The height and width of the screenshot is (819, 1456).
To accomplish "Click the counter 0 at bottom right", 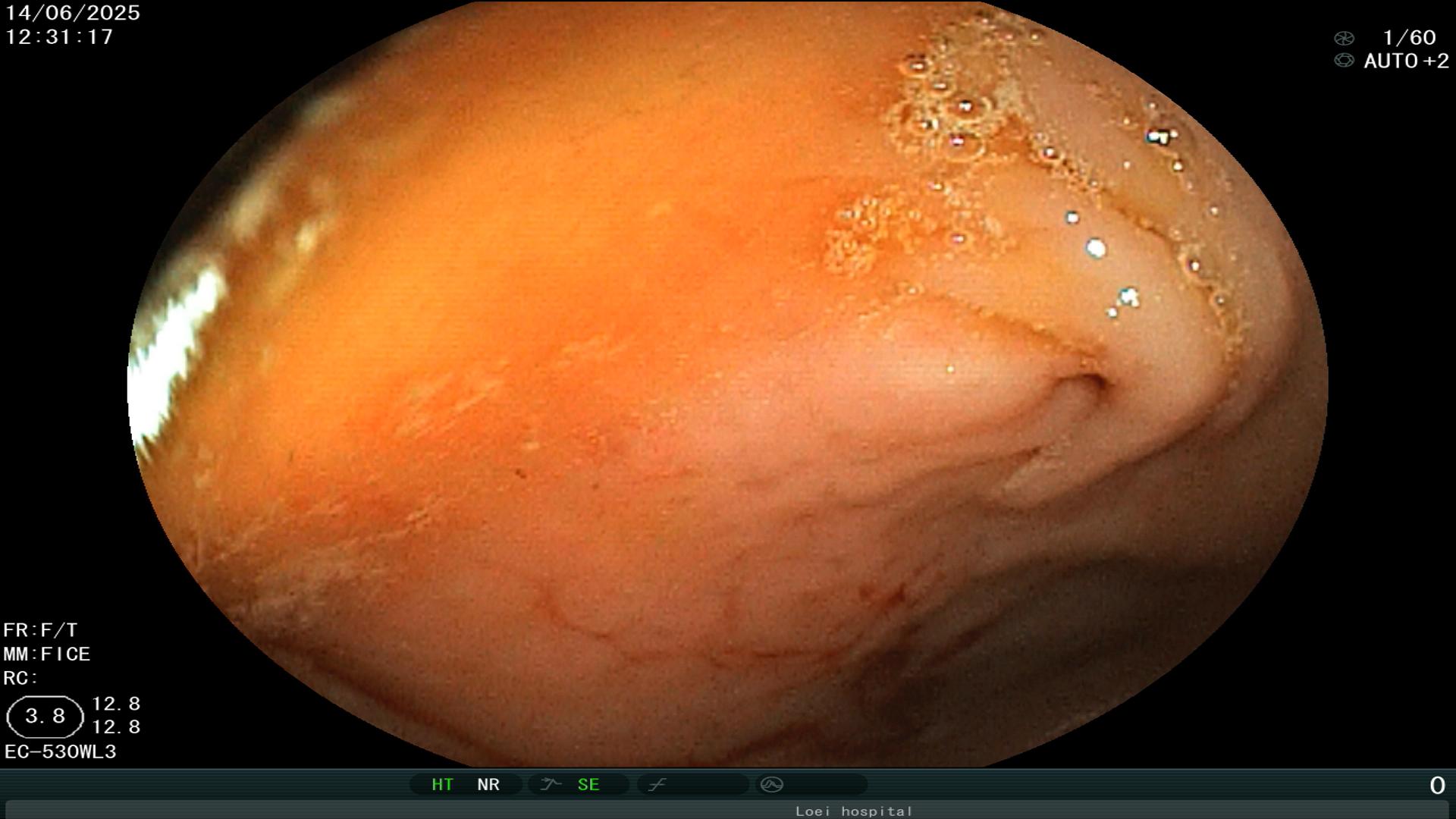I will (1437, 786).
